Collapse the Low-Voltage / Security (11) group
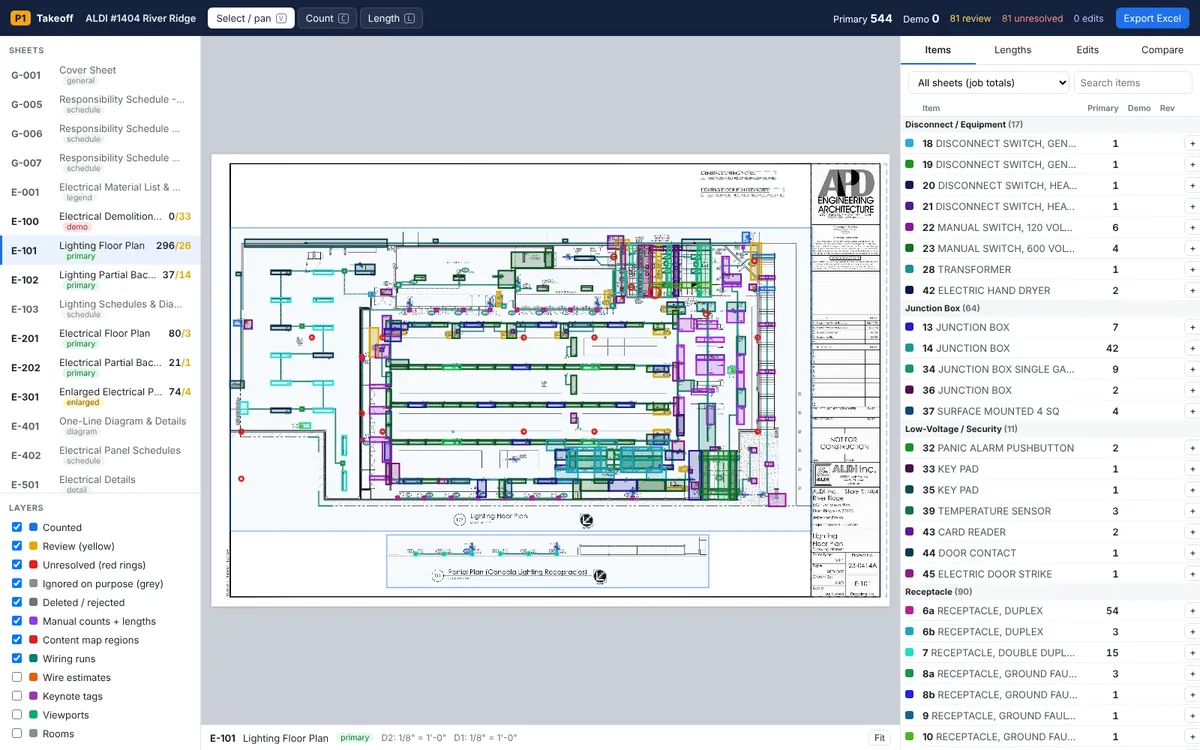Image resolution: width=1200 pixels, height=750 pixels. pyautogui.click(x=1050, y=429)
